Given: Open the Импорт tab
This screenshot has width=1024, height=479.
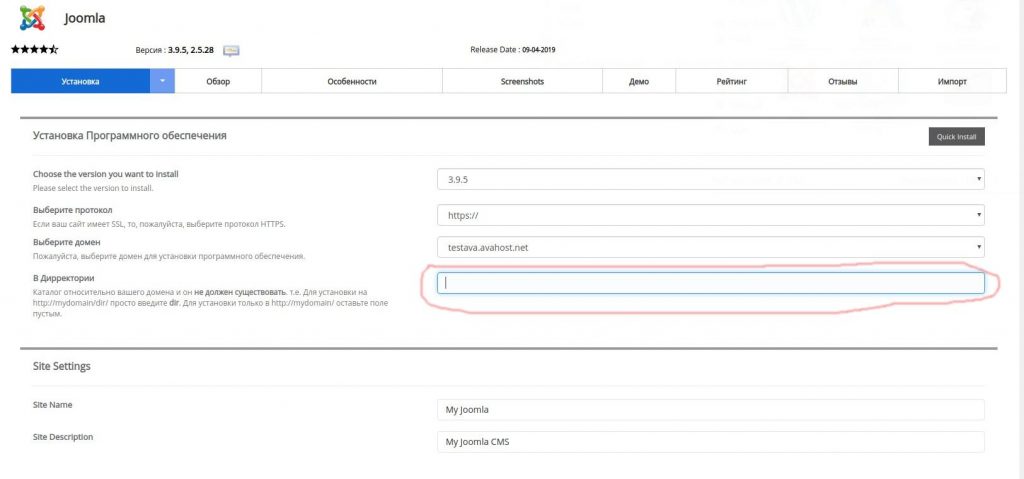Looking at the screenshot, I should click(952, 82).
